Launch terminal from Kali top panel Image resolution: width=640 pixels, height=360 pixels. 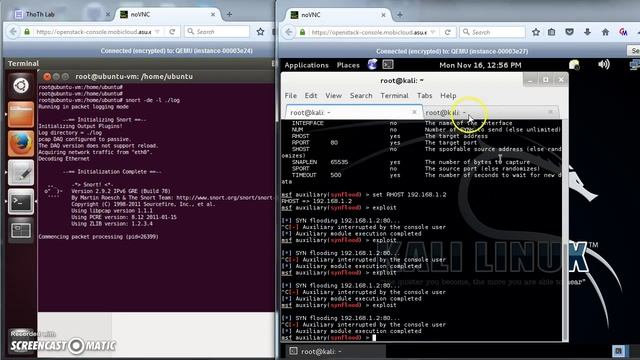click(388, 64)
